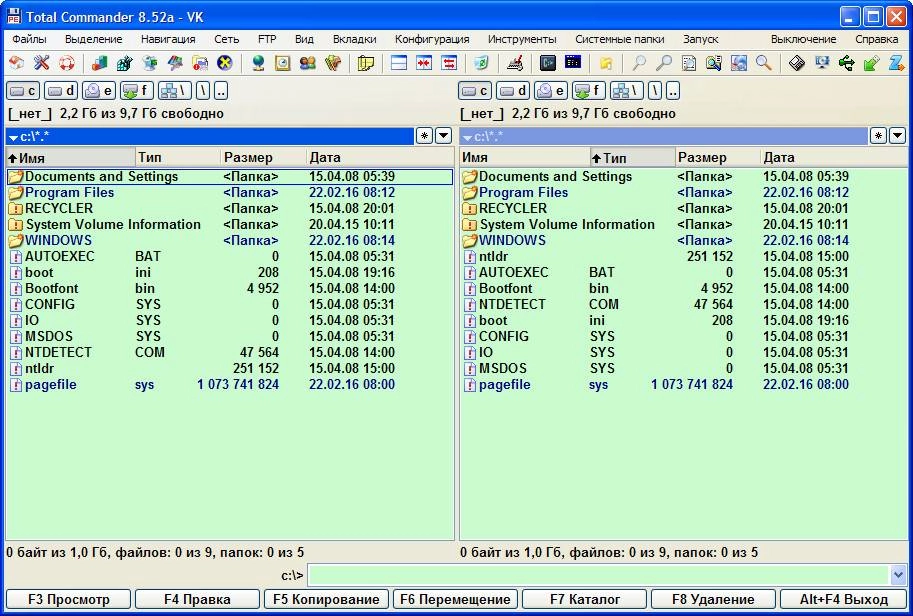Open the left panel favorites asterisk button
The image size is (913, 616).
[424, 136]
